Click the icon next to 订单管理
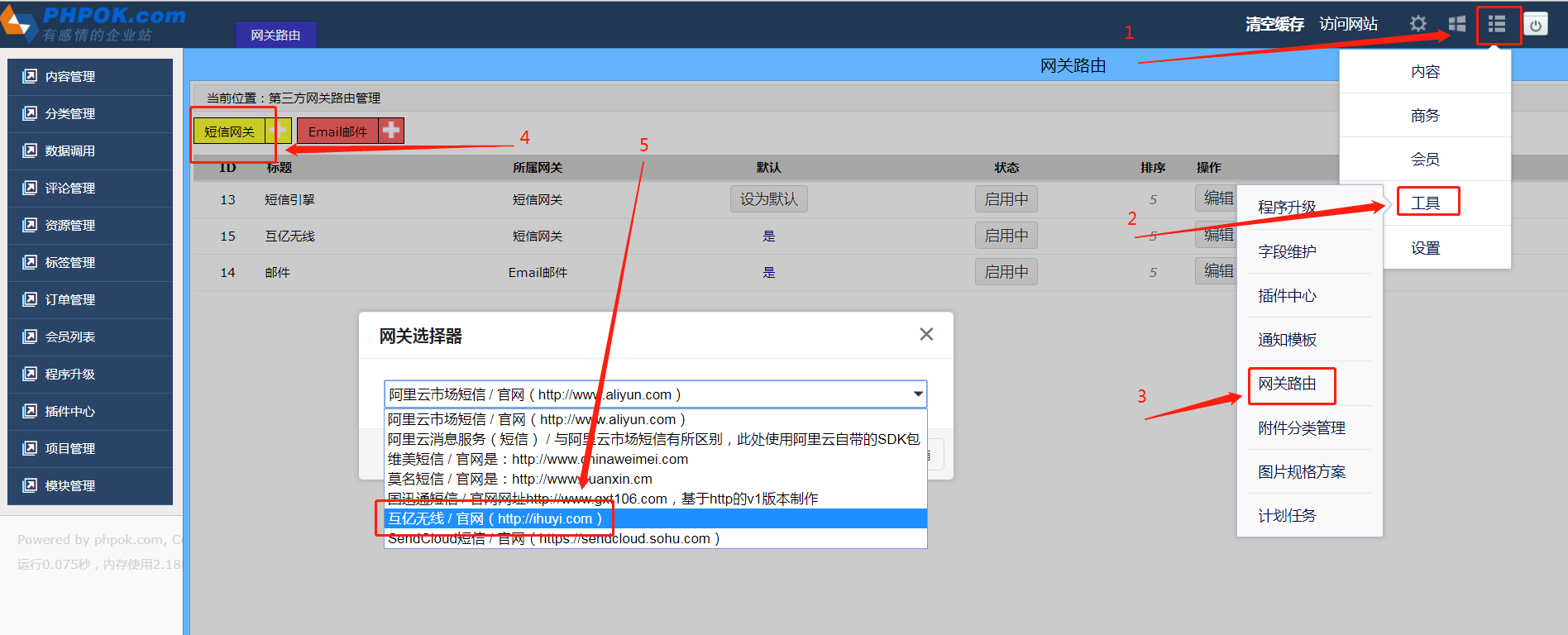1568x635 pixels. click(x=30, y=299)
